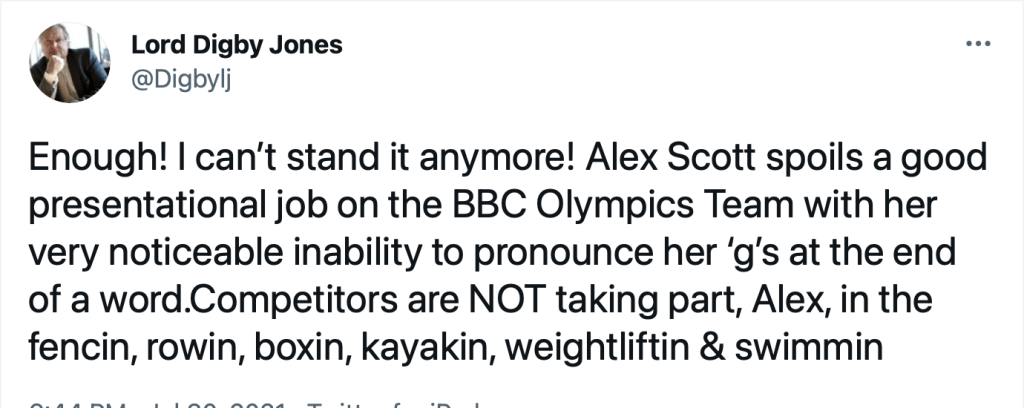The image size is (1024, 408).
Task: Click the word "Enough!" starting the tweet
Action: click(88, 161)
